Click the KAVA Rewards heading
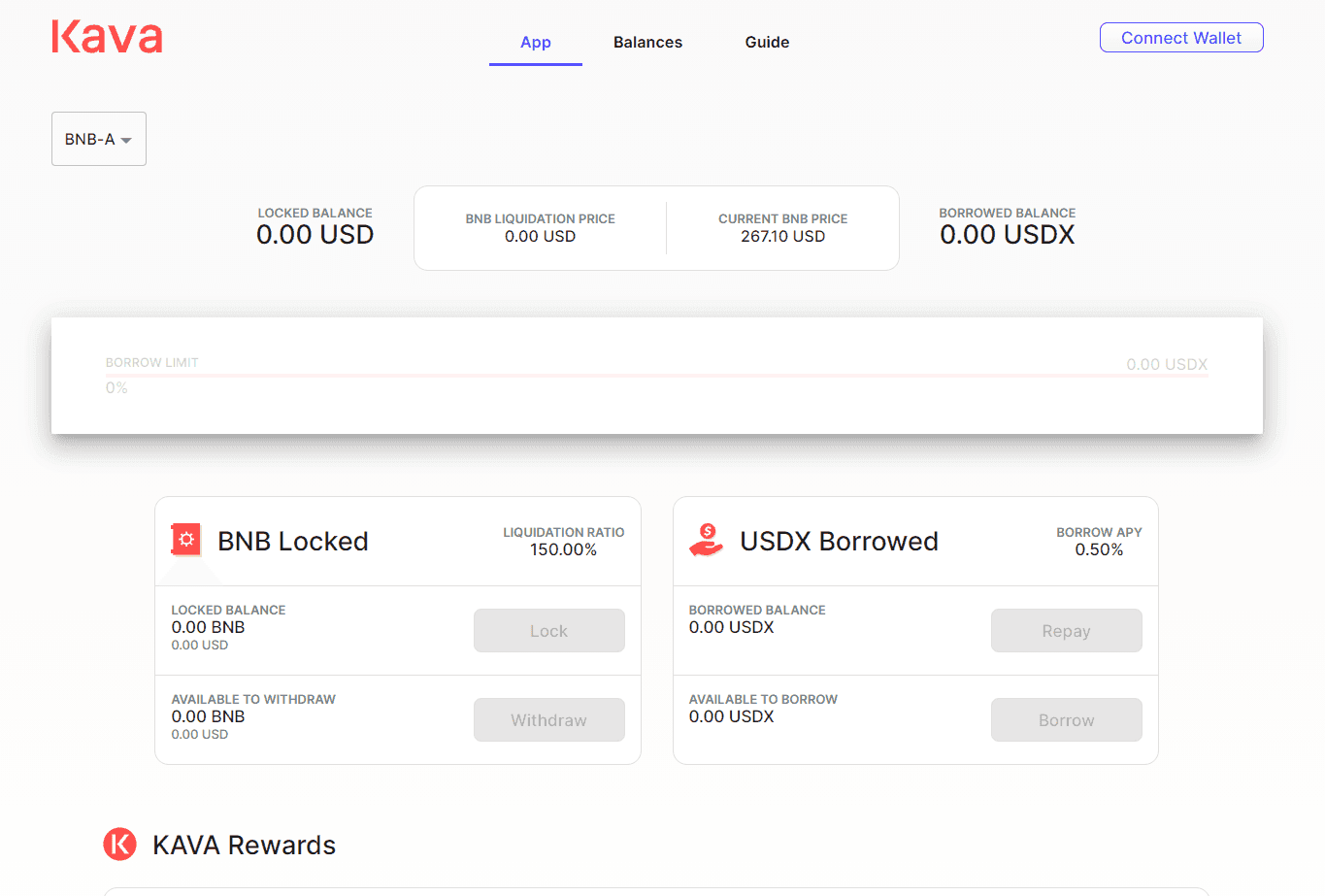Image resolution: width=1325 pixels, height=896 pixels. (x=244, y=845)
